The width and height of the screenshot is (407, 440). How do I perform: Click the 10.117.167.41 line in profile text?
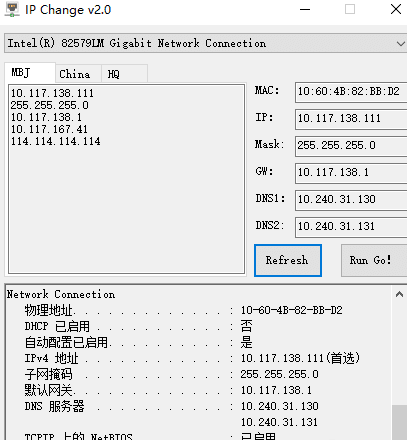coord(49,129)
